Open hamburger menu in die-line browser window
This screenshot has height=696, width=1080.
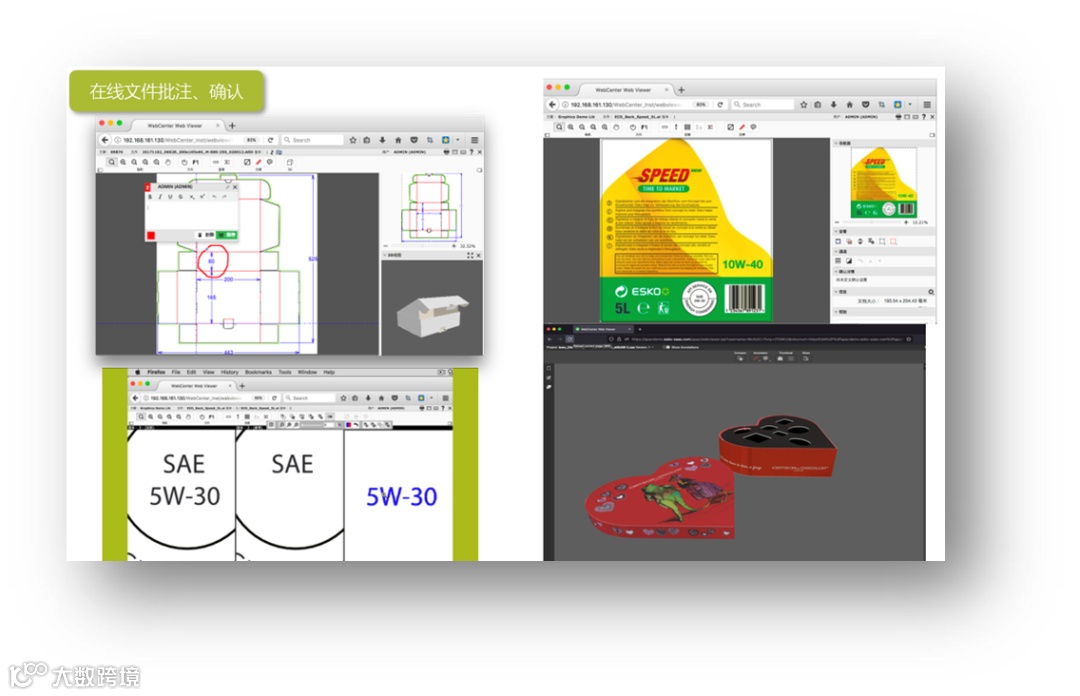coord(475,140)
